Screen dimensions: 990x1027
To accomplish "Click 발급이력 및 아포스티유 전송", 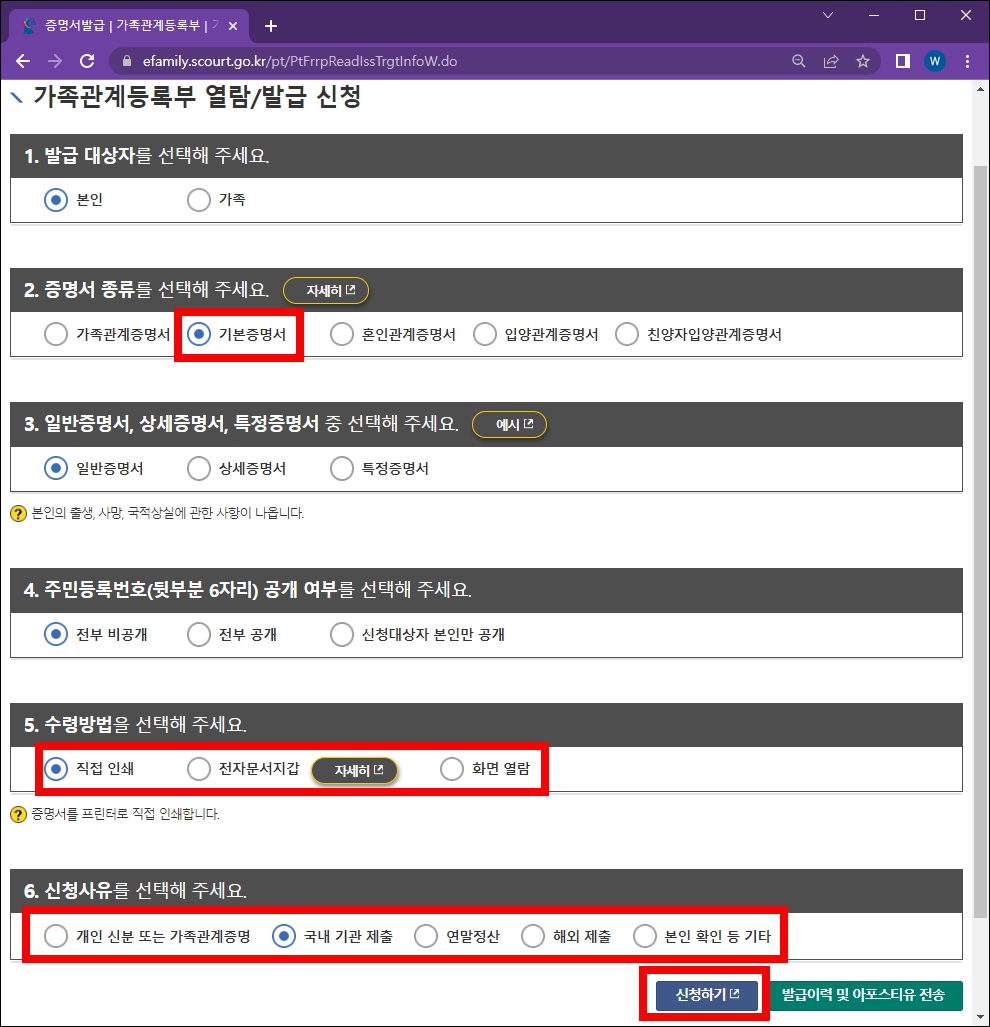I will (x=866, y=996).
